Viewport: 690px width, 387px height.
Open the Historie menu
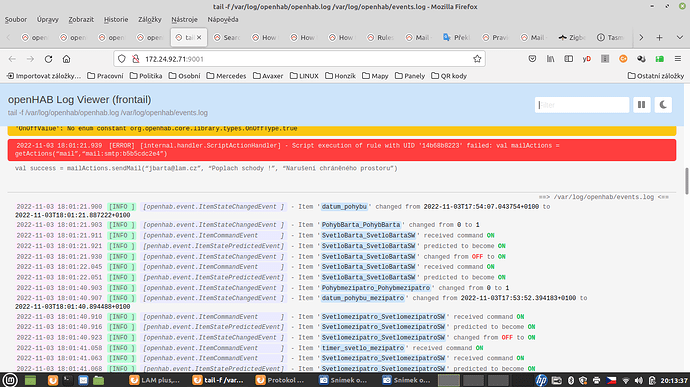(x=116, y=19)
